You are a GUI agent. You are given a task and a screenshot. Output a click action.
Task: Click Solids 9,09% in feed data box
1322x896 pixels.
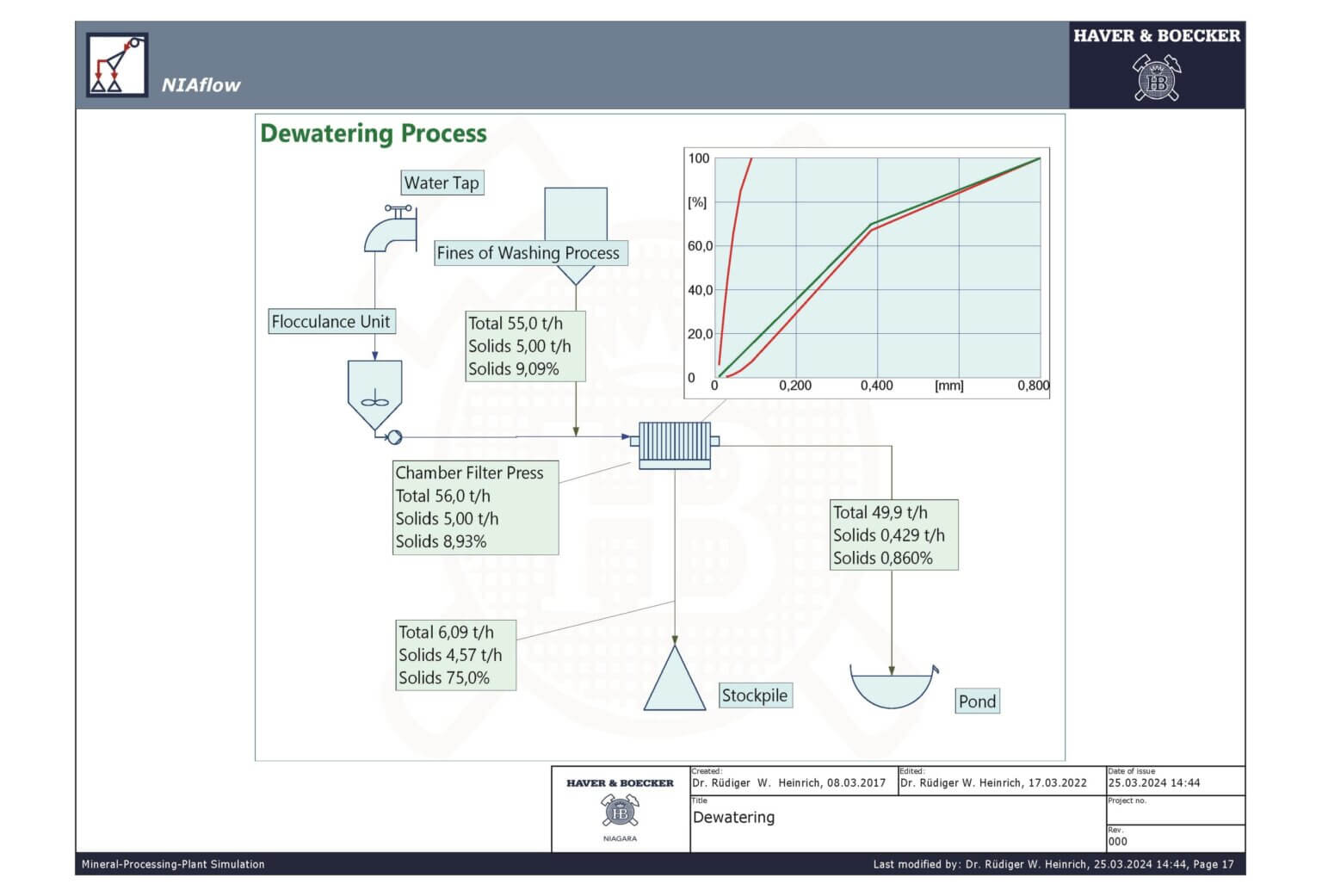(x=514, y=369)
